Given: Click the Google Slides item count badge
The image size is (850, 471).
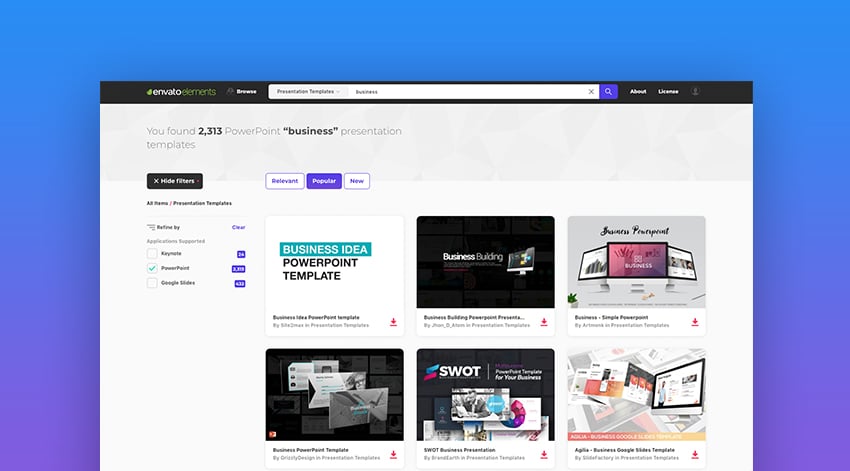Looking at the screenshot, I should point(240,283).
